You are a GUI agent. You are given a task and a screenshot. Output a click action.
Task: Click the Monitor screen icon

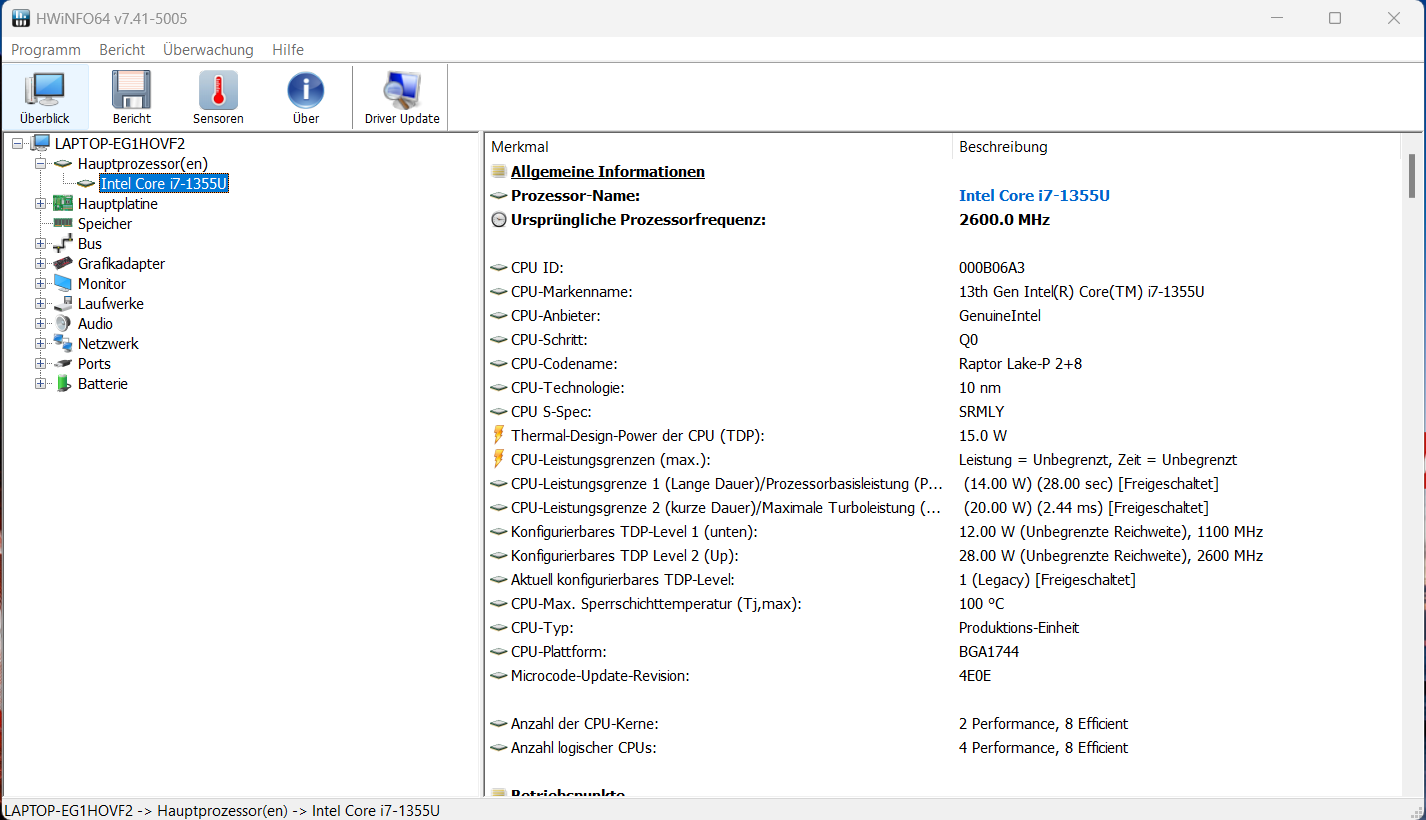tap(63, 283)
